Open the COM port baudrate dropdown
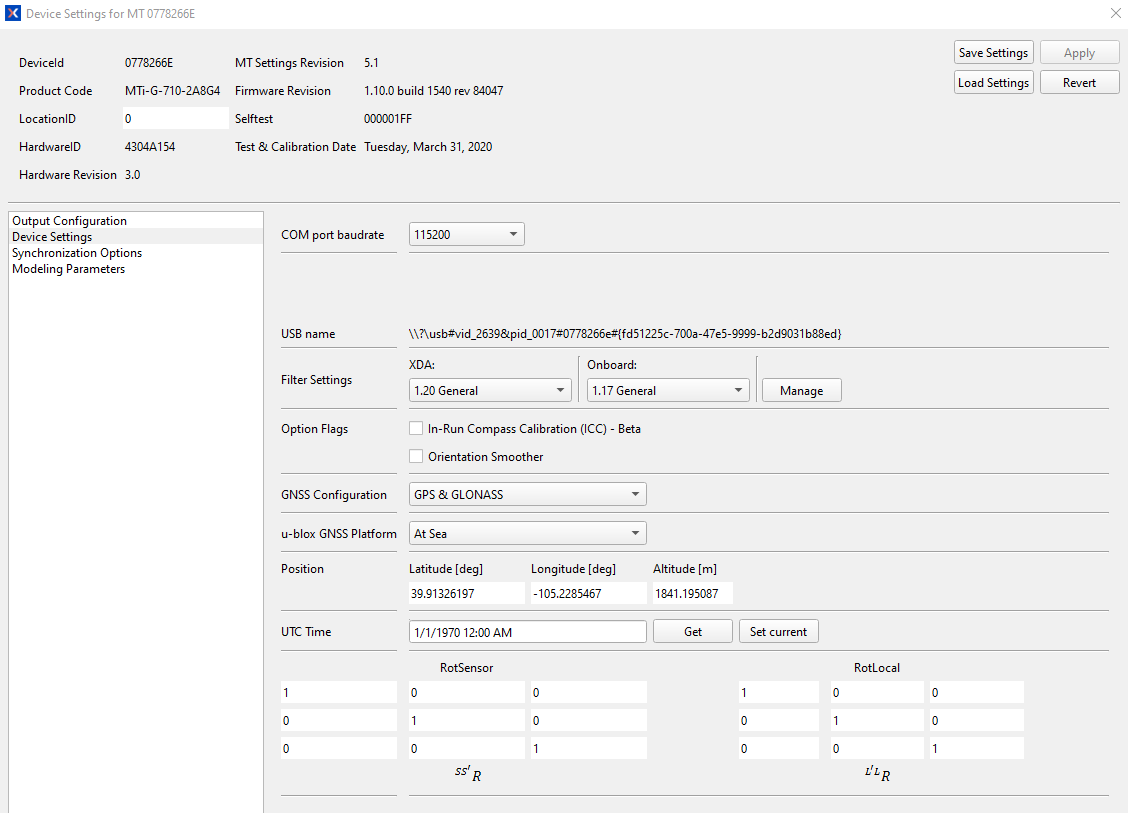 pyautogui.click(x=513, y=233)
